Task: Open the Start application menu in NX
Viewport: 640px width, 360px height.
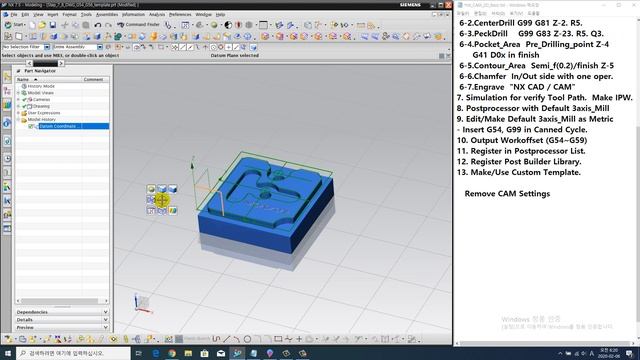Action: click(16, 25)
